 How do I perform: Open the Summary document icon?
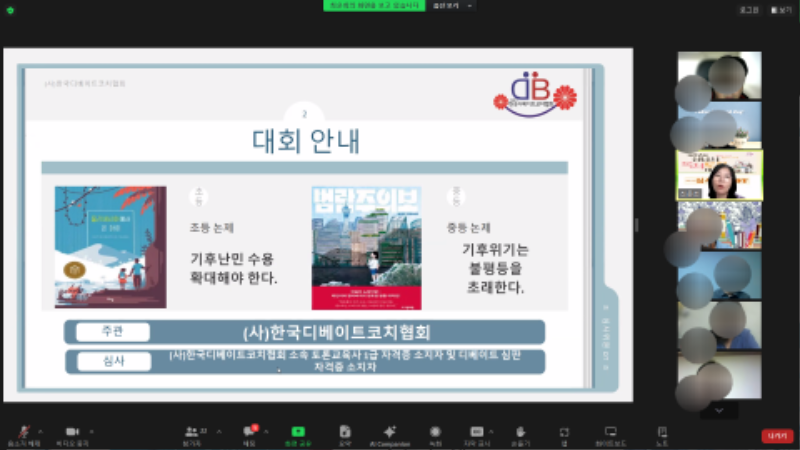pyautogui.click(x=345, y=432)
